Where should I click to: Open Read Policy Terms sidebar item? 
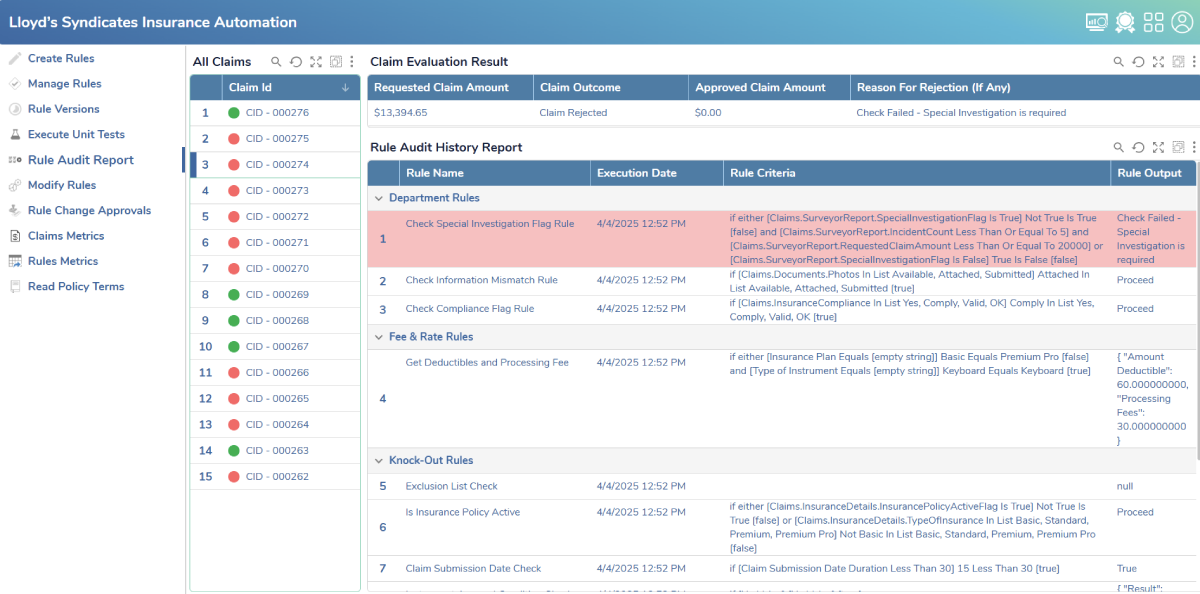pyautogui.click(x=76, y=286)
